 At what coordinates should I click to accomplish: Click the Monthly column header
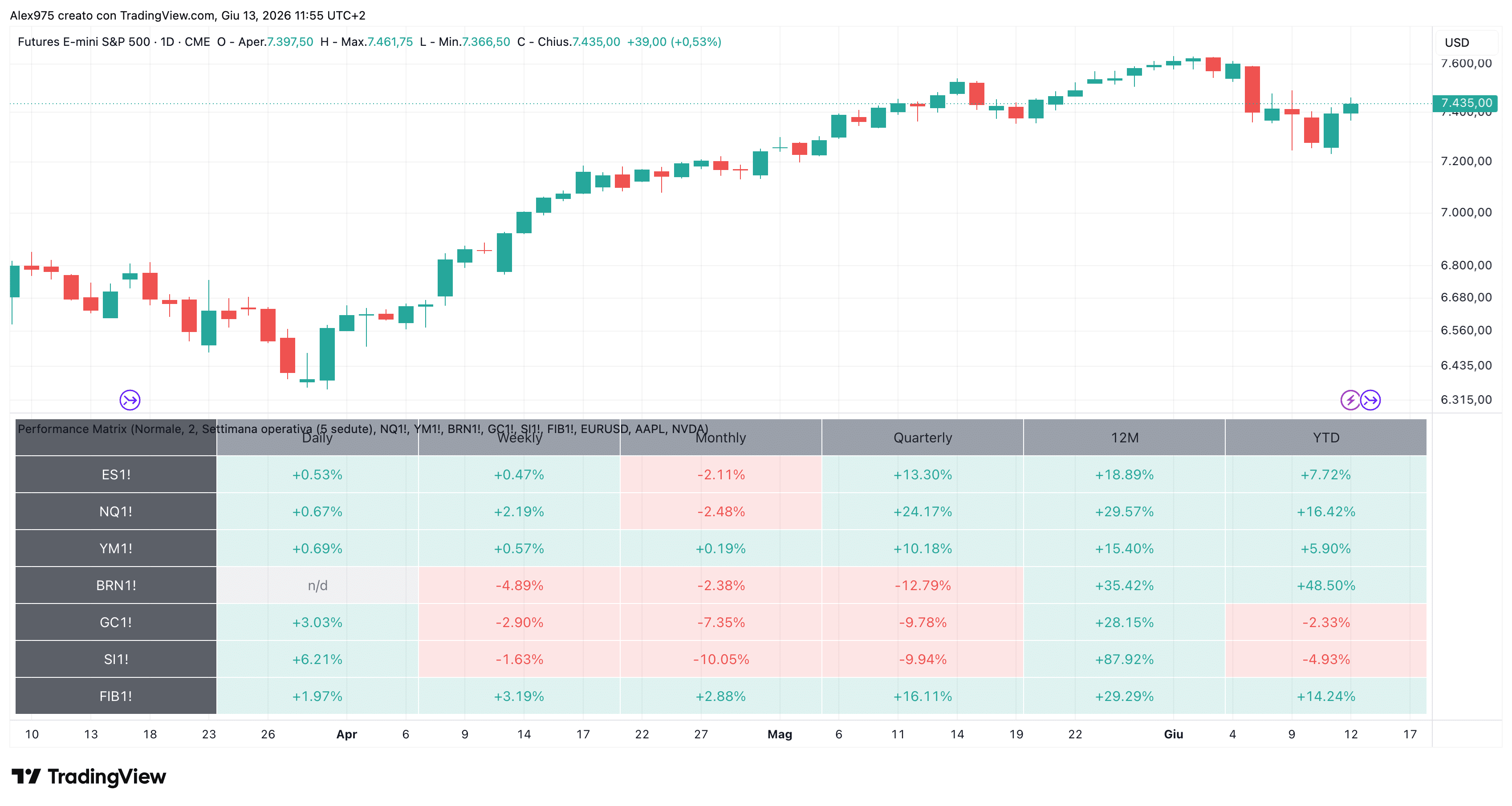coord(721,437)
